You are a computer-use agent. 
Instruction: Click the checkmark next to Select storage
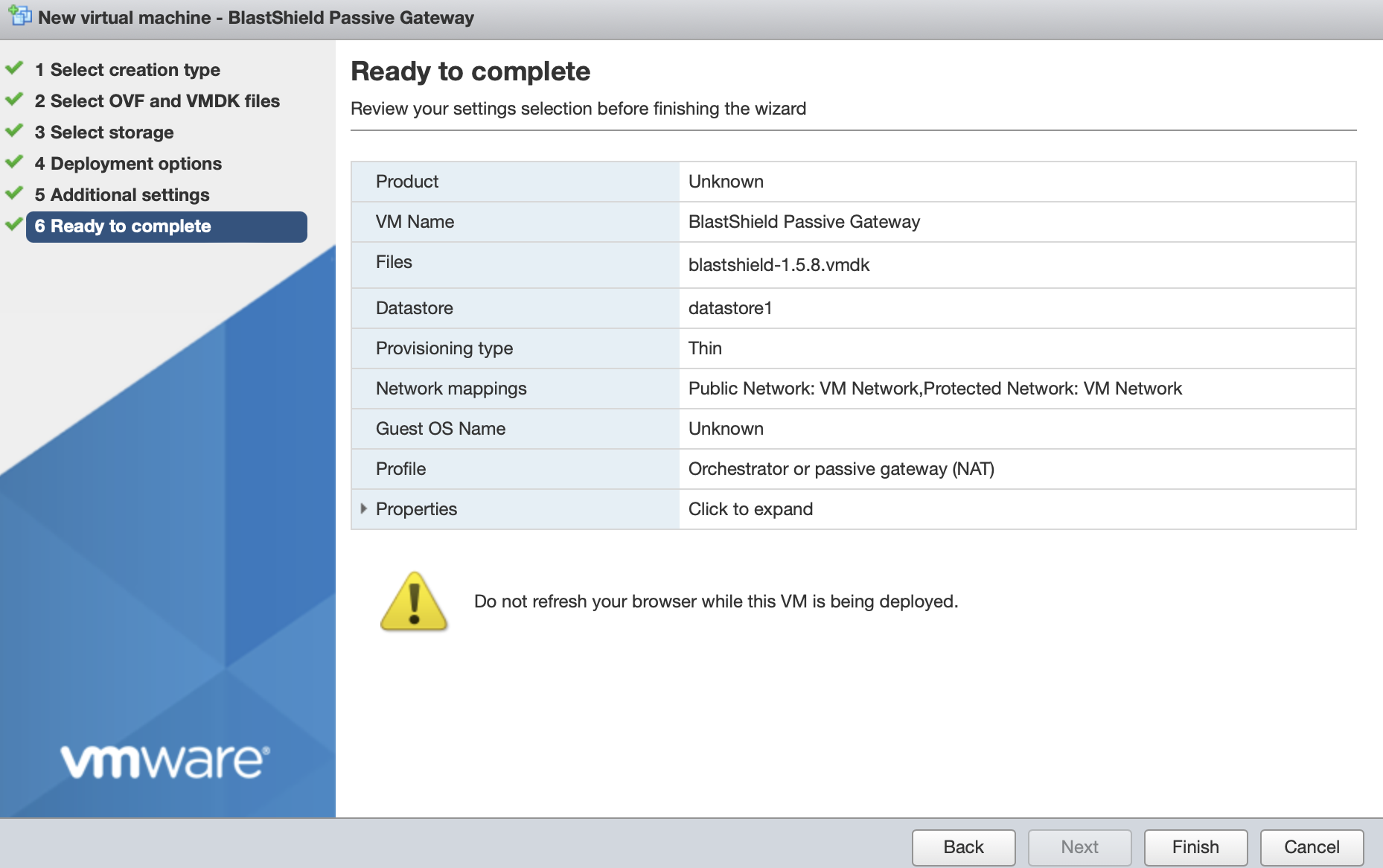(x=13, y=130)
